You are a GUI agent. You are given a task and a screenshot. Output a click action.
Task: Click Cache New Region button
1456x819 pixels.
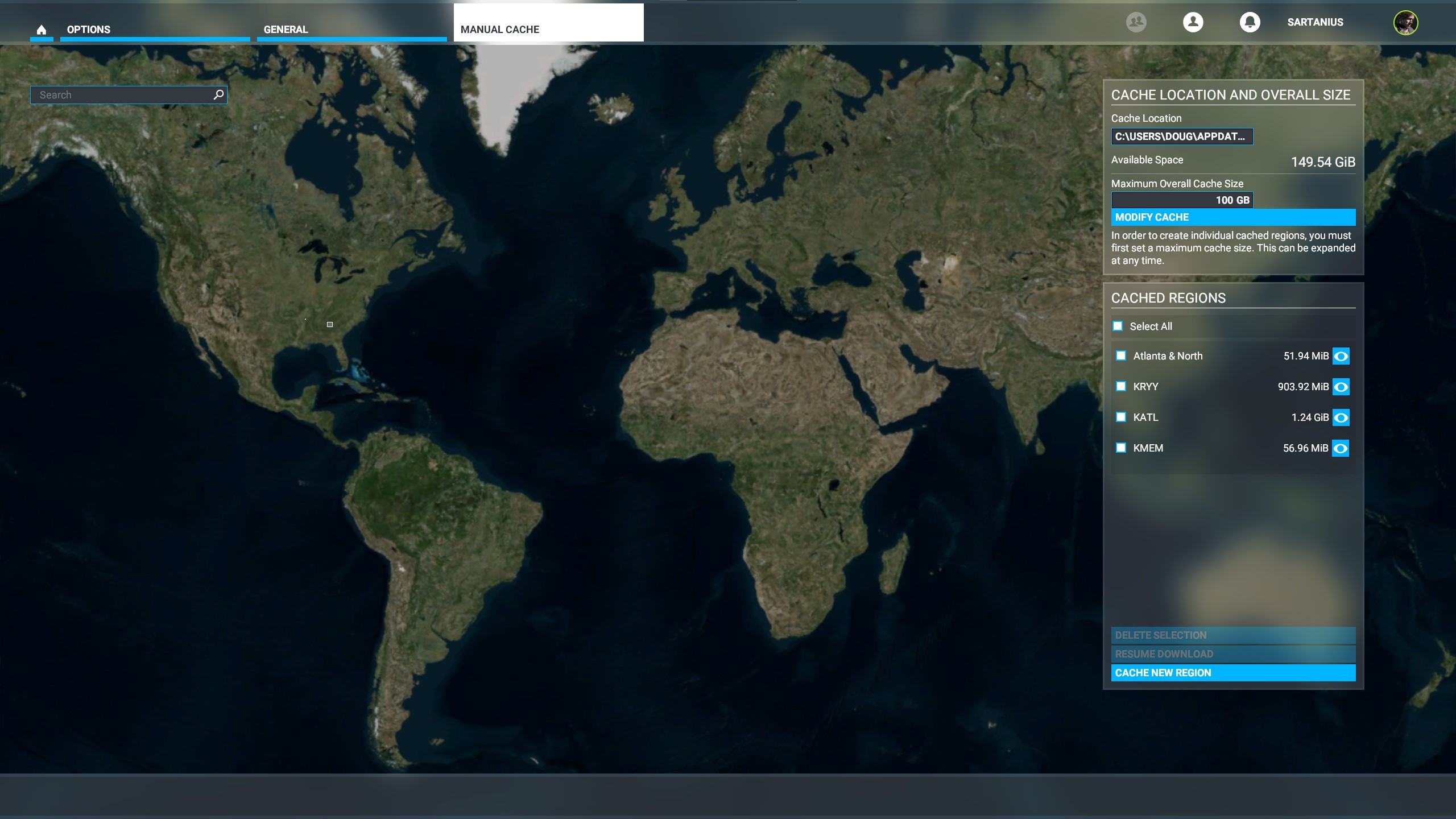click(x=1233, y=673)
